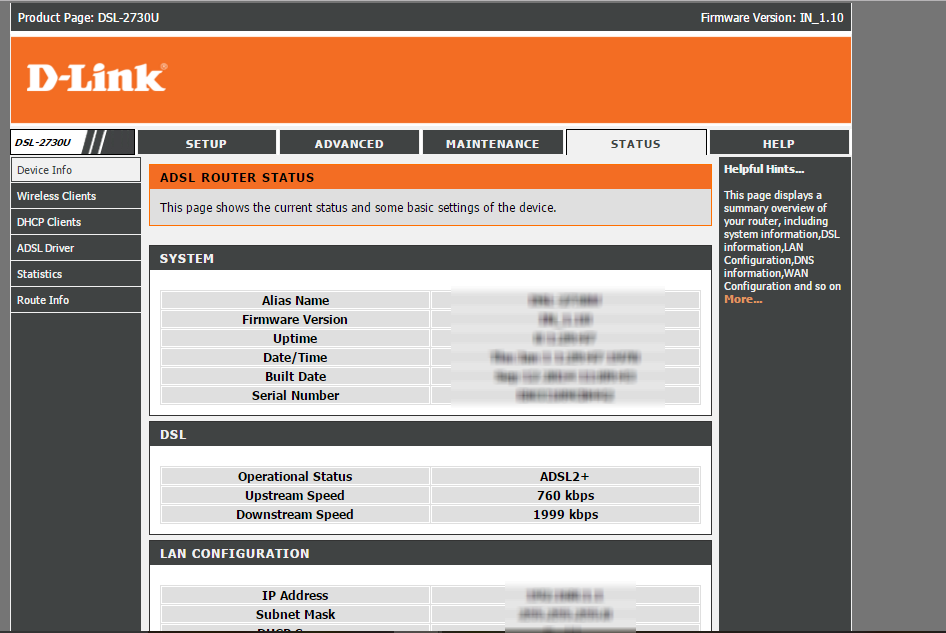Viewport: 946px width, 633px height.
Task: Click the Built Date label
Action: tap(295, 377)
